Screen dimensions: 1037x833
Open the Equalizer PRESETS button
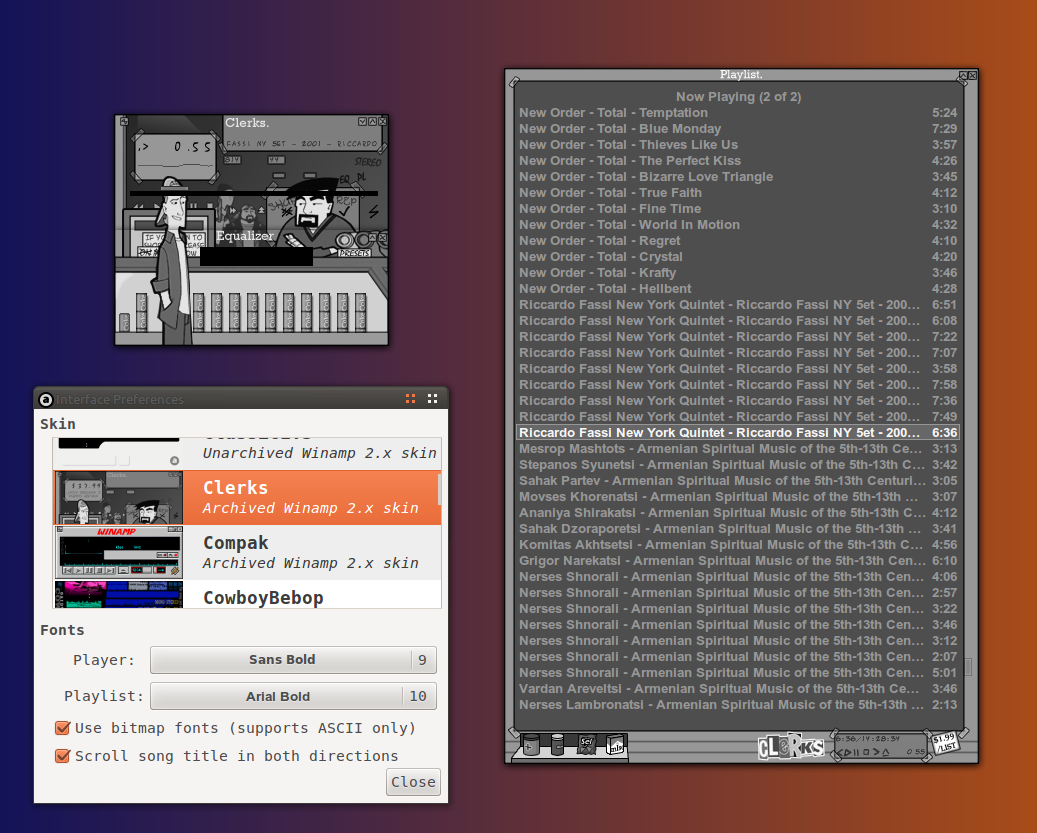tap(355, 253)
